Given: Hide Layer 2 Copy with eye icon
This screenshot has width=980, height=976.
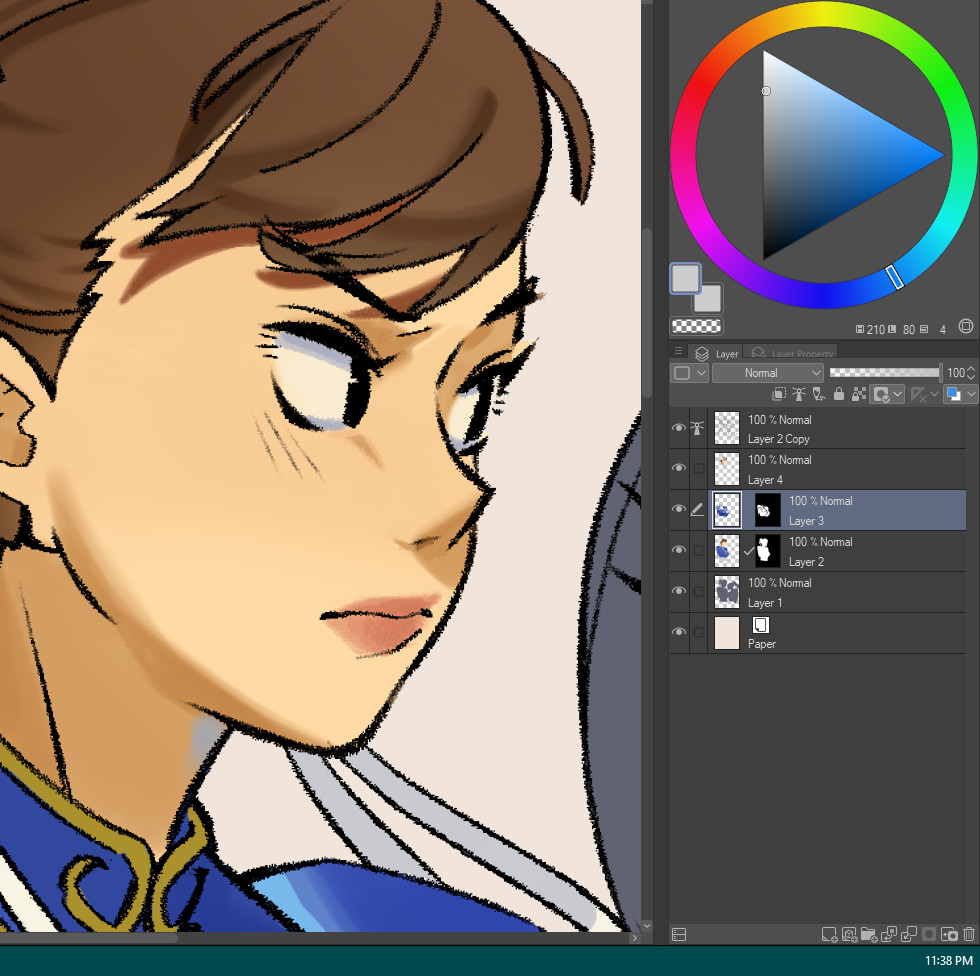Looking at the screenshot, I should coord(679,428).
